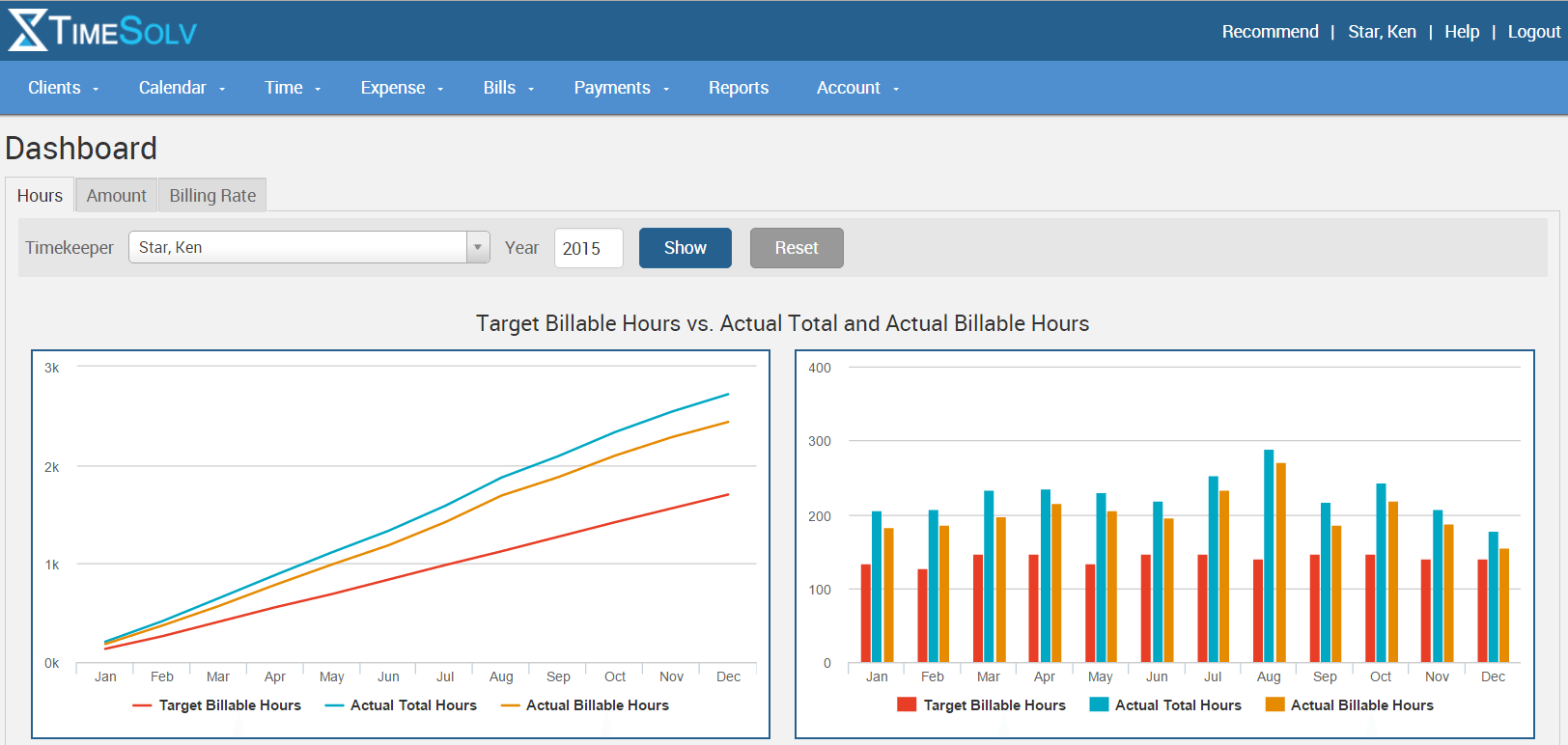
Task: Click the Recommend link
Action: tap(1270, 32)
